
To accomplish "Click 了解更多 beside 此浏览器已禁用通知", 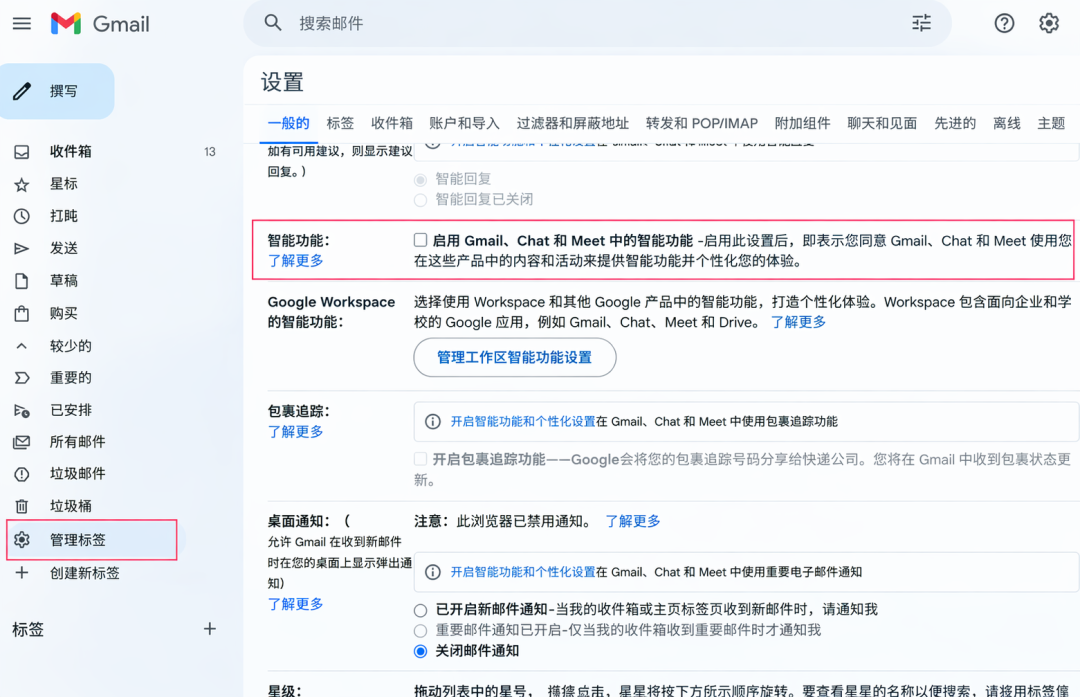I will pyautogui.click(x=633, y=521).
